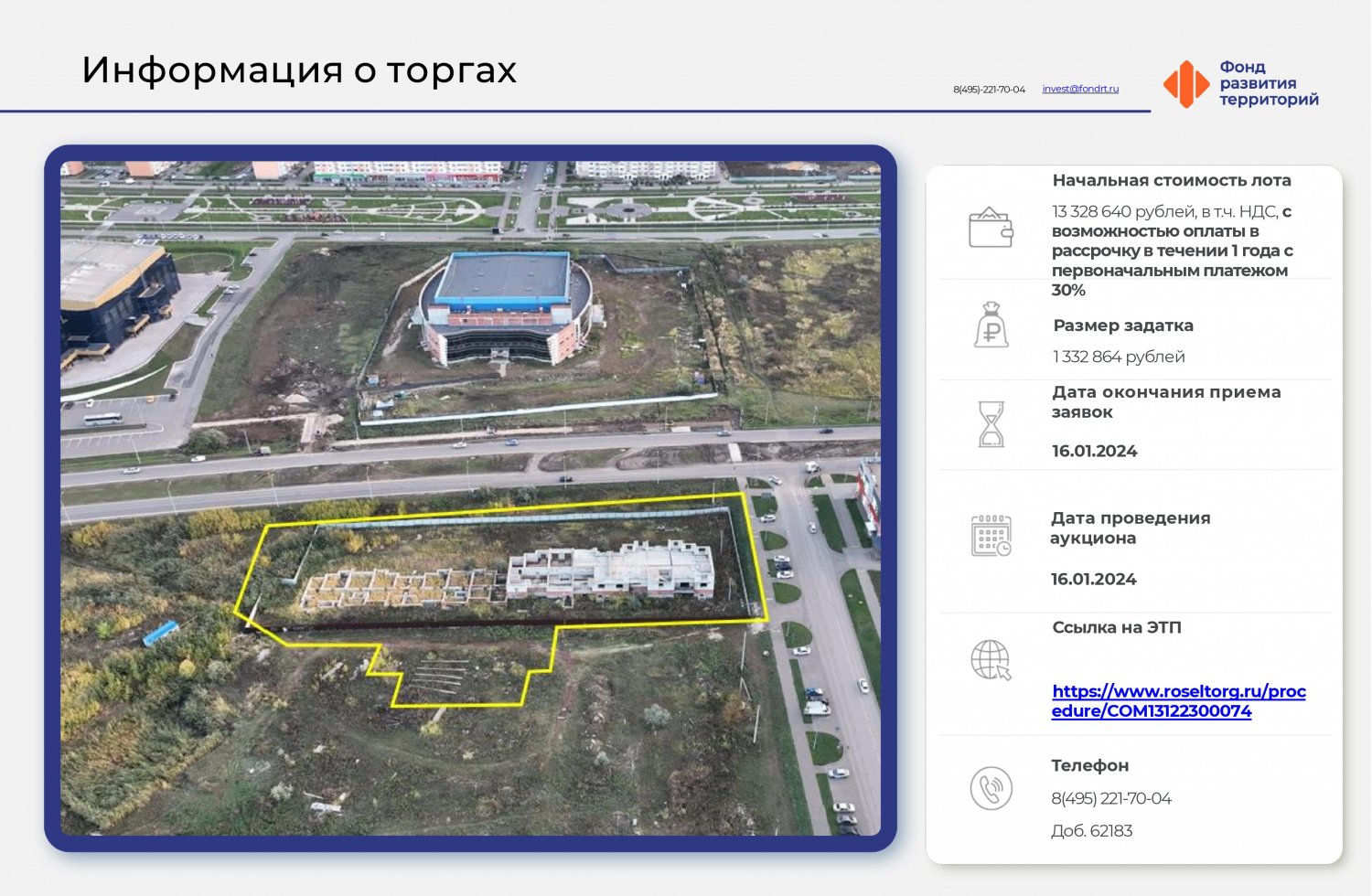Click the extension text Доб. 62183
The height and width of the screenshot is (896, 1372).
1092,831
